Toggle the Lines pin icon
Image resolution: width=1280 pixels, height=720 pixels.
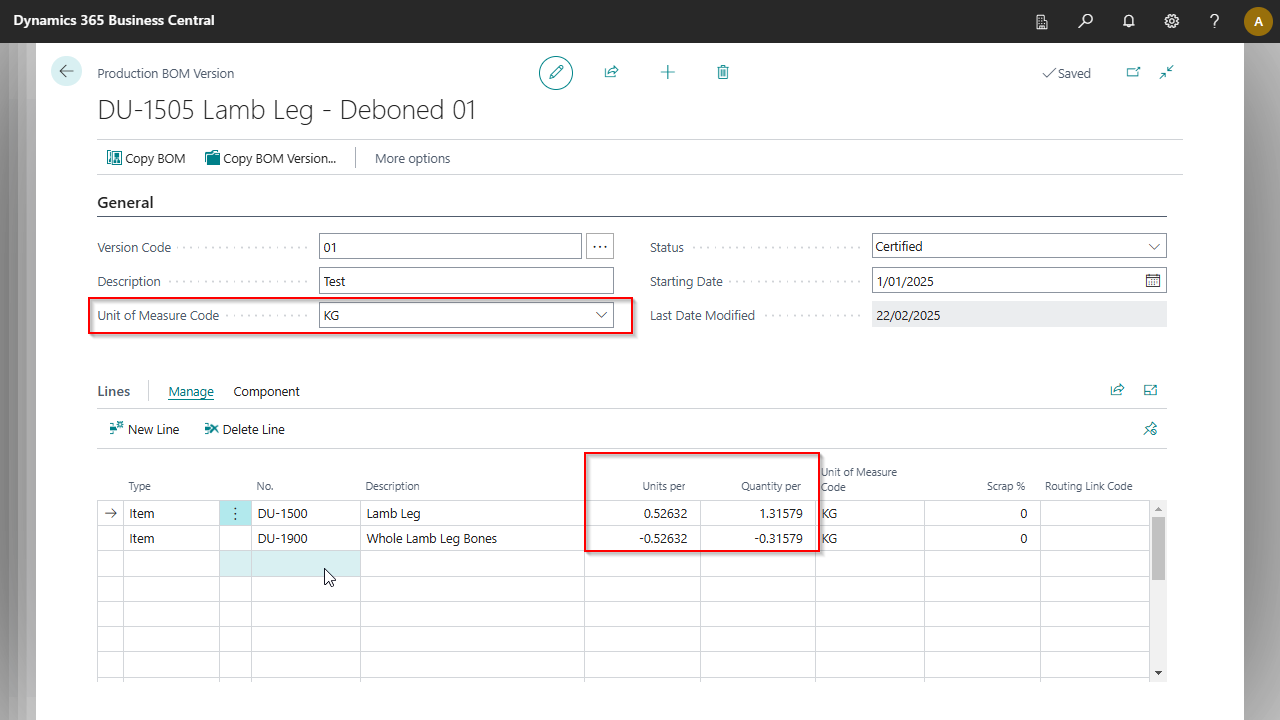click(1150, 429)
